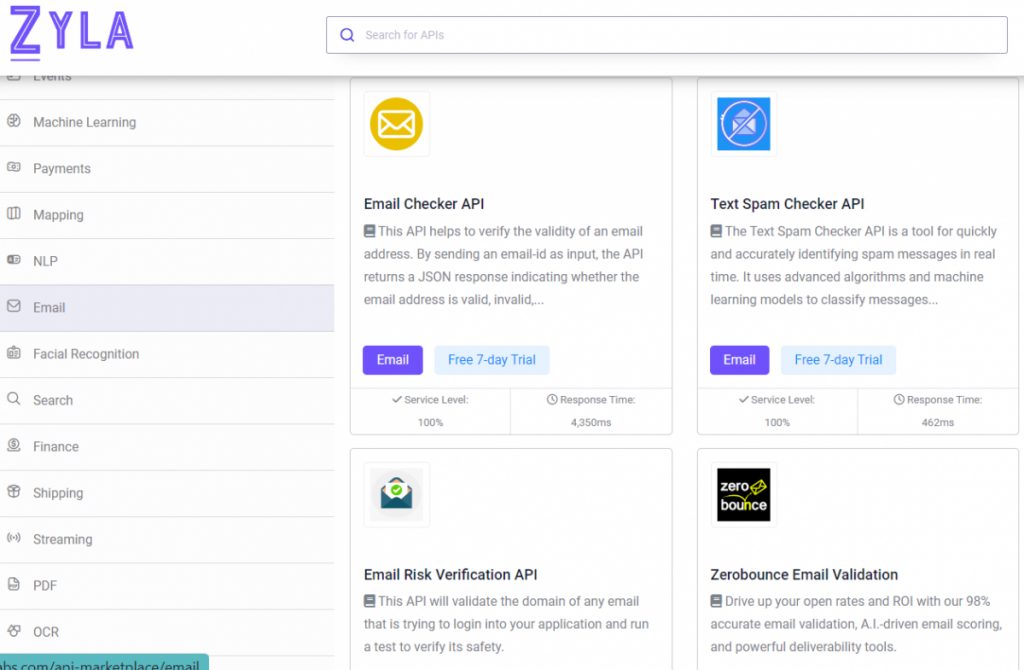This screenshot has height=670, width=1024.
Task: Click the ZYLA logo
Action: click(x=71, y=31)
